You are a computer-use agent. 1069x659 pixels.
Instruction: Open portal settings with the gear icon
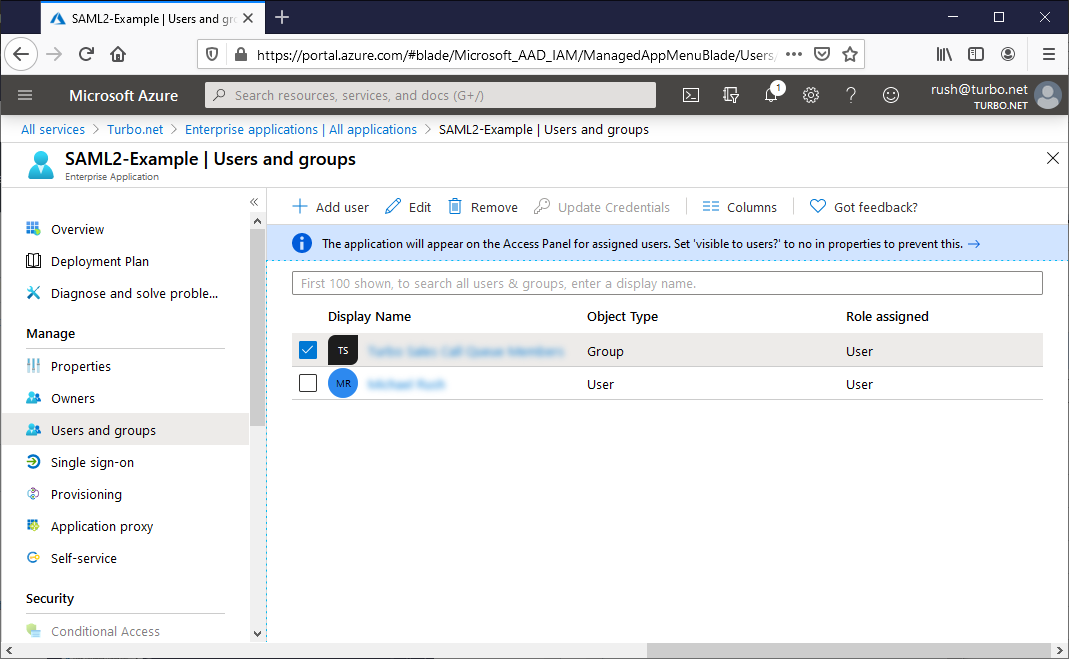pos(810,95)
